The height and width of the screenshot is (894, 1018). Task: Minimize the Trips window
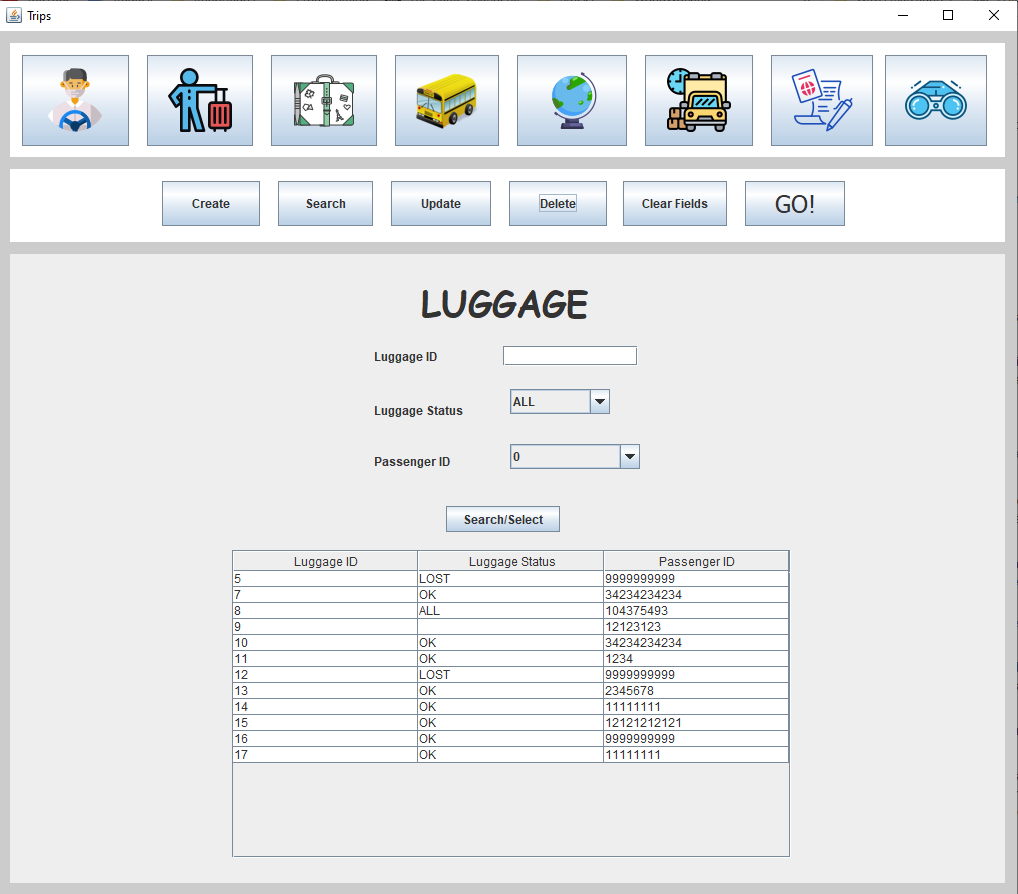[902, 15]
